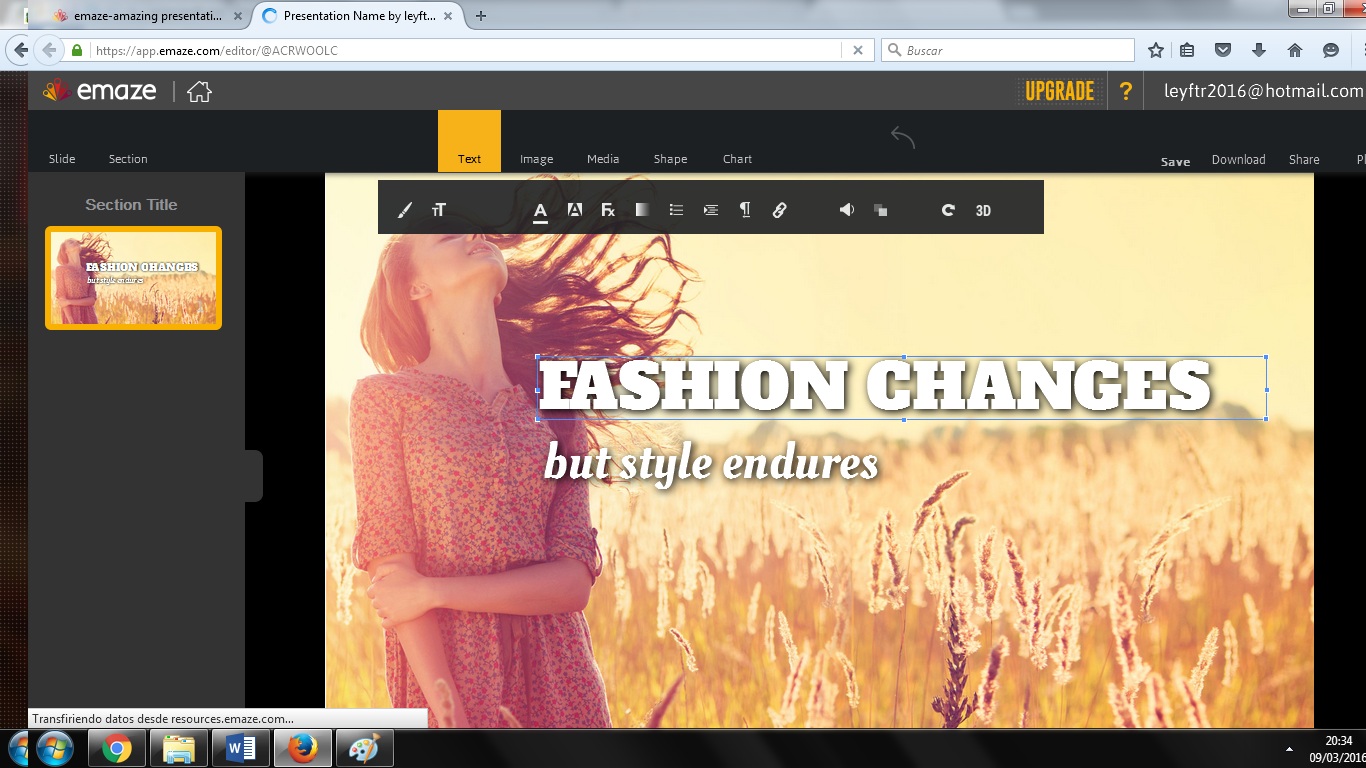Image resolution: width=1366 pixels, height=768 pixels.
Task: Open Microsoft Word from the taskbar
Action: pyautogui.click(x=241, y=748)
